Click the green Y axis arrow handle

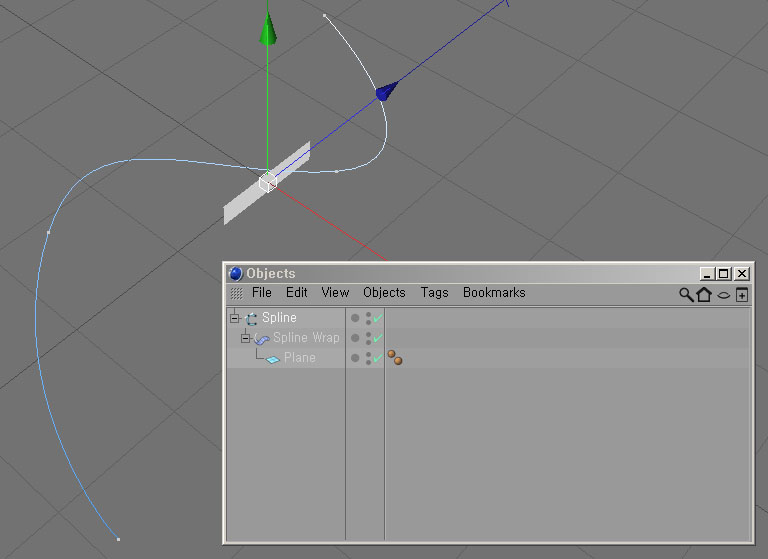[x=268, y=29]
